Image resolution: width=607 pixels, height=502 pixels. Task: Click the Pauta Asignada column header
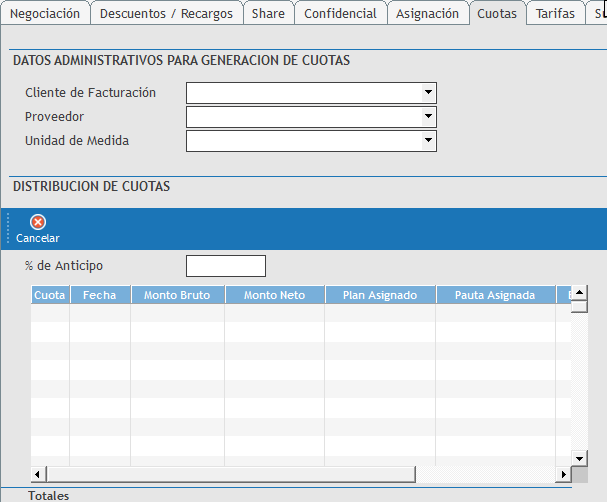coord(495,295)
